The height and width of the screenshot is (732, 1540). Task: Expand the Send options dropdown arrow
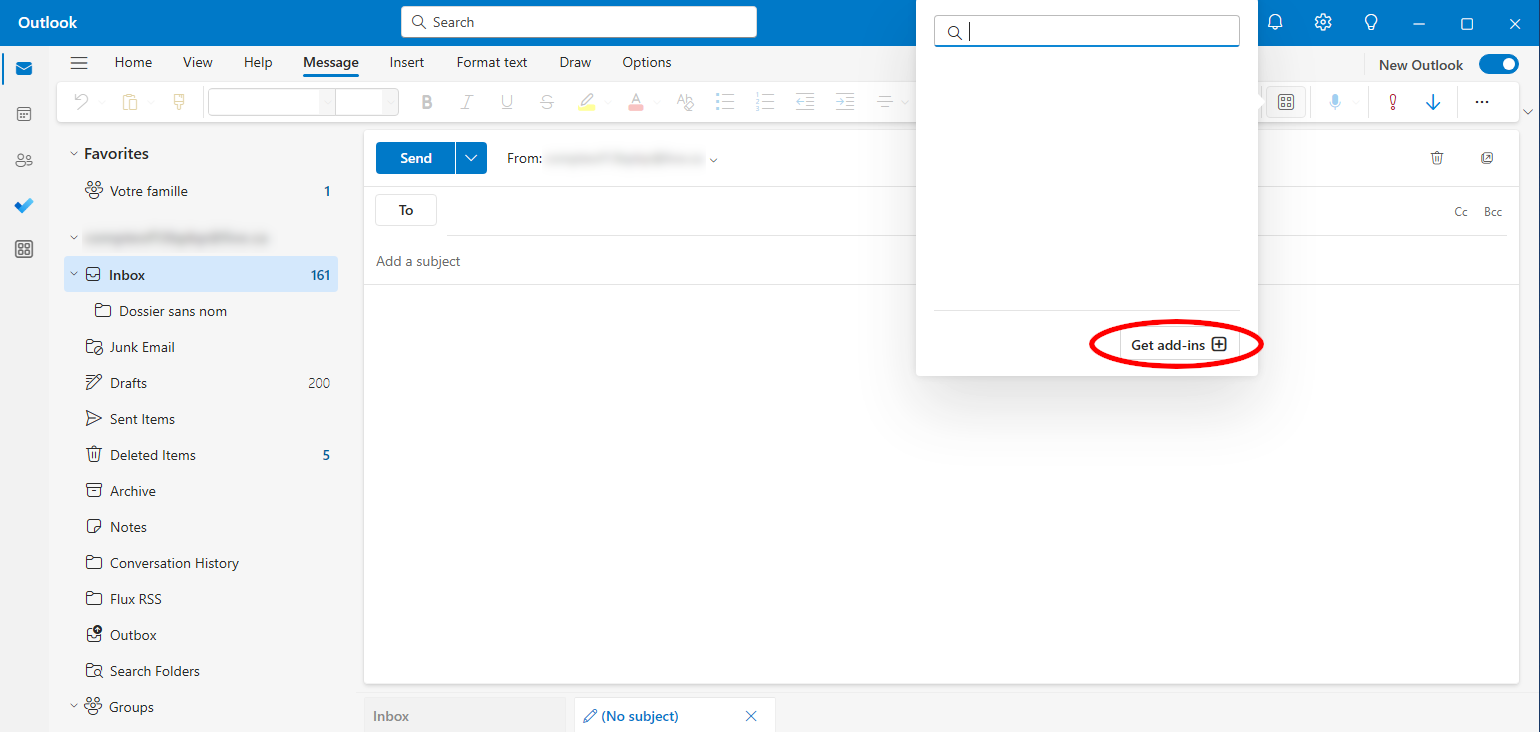(471, 158)
